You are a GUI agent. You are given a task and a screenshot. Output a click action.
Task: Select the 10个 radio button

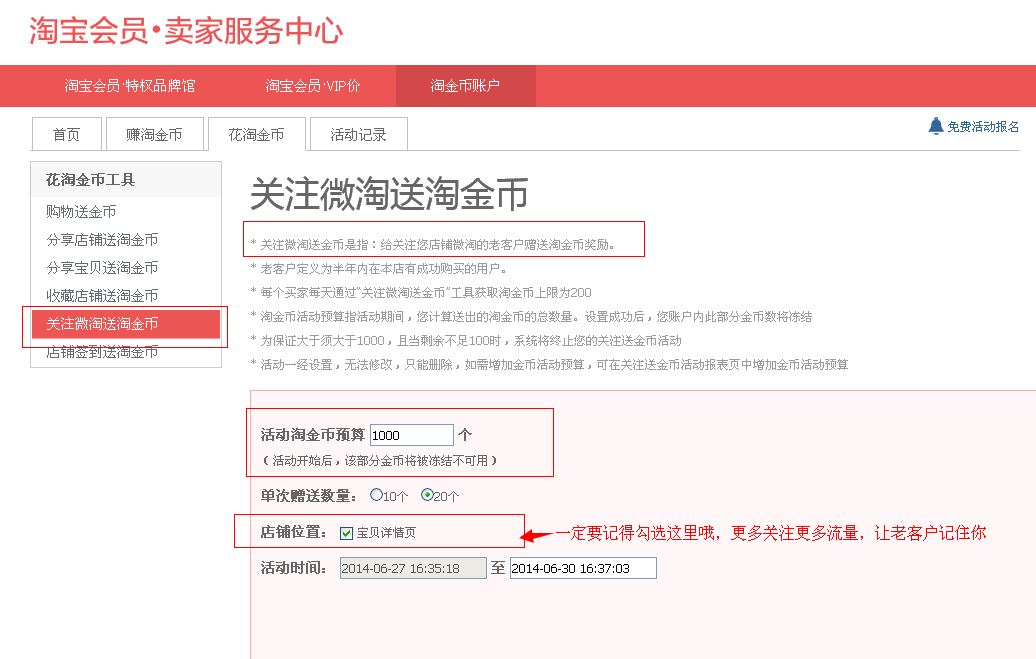[376, 494]
